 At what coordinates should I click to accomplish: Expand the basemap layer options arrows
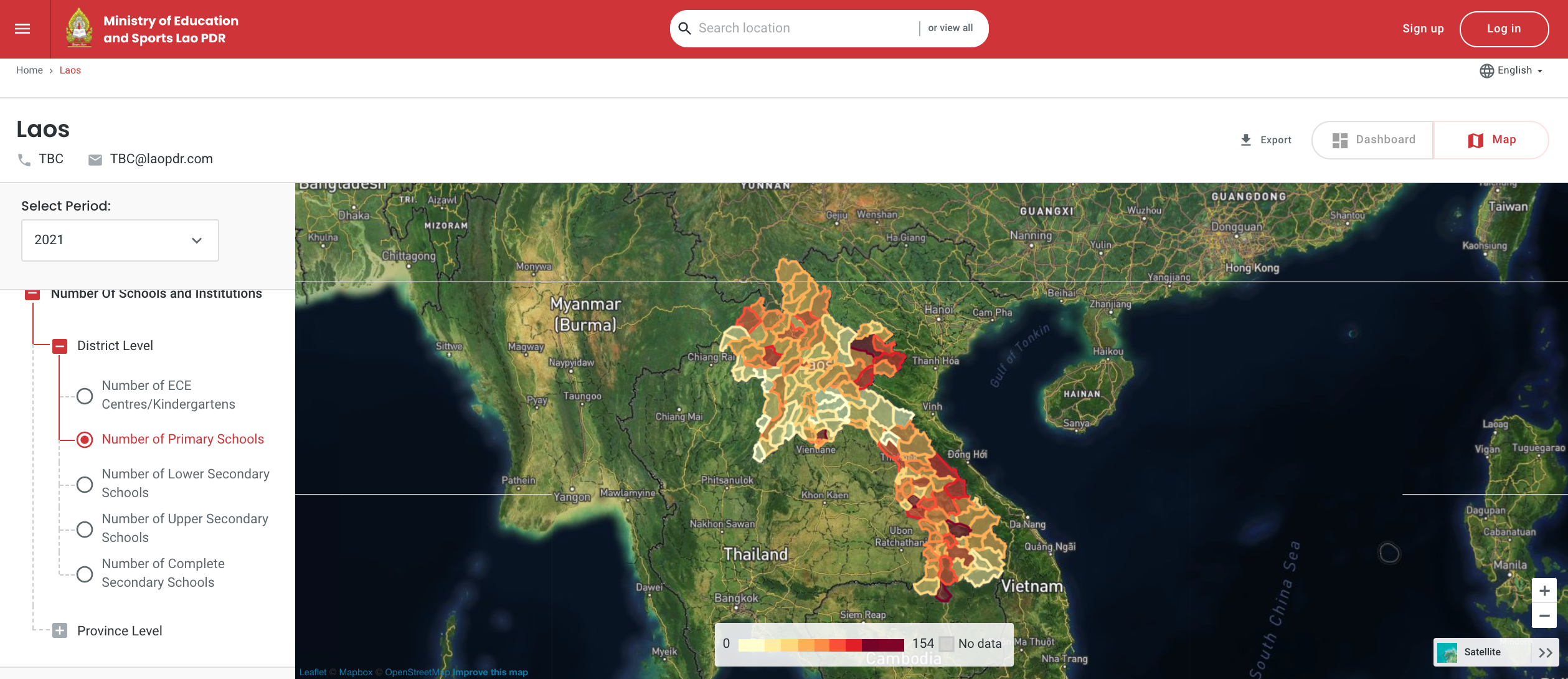tap(1545, 652)
